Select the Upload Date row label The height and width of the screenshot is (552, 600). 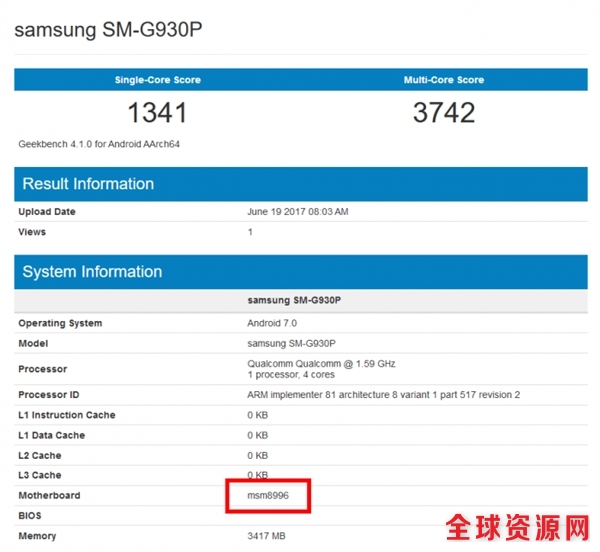pyautogui.click(x=47, y=212)
